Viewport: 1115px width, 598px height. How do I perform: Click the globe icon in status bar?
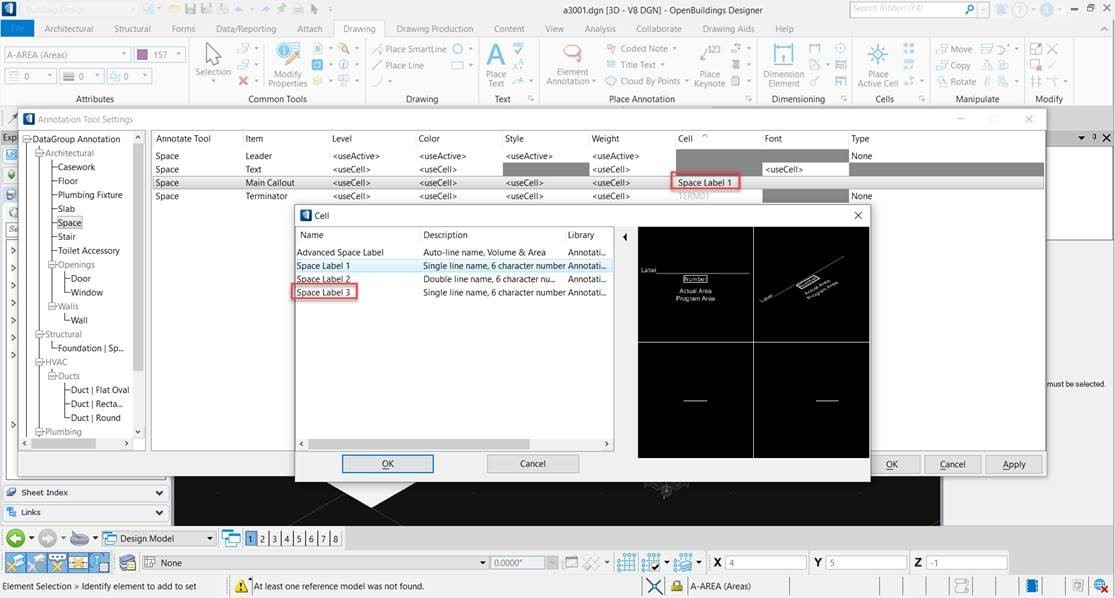click(1100, 586)
